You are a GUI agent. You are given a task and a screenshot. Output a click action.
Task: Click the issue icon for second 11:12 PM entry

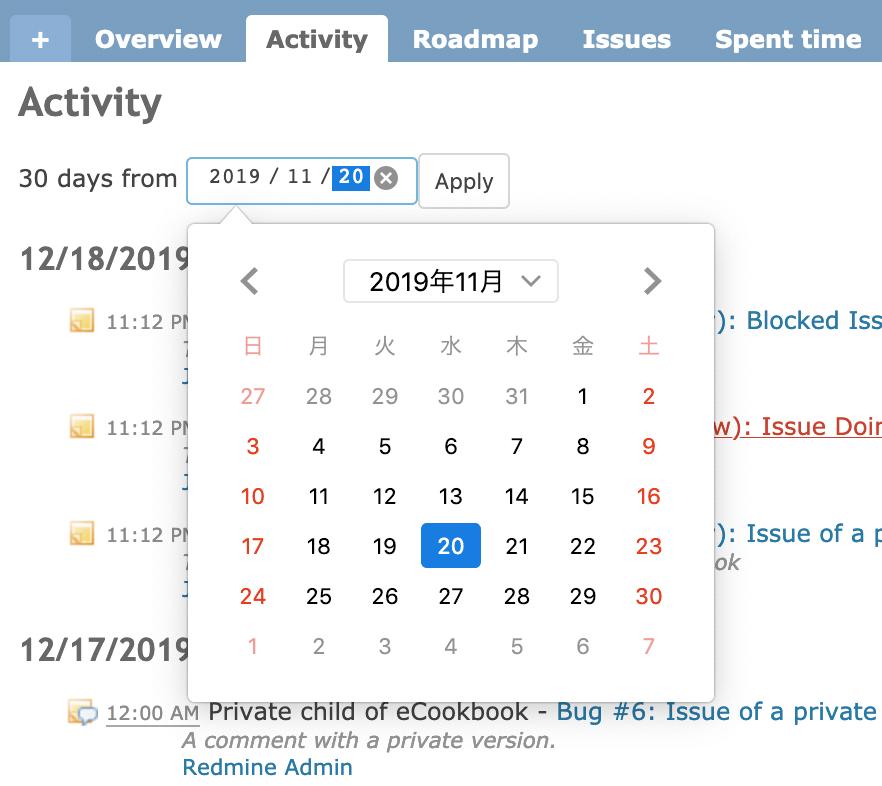pos(82,426)
